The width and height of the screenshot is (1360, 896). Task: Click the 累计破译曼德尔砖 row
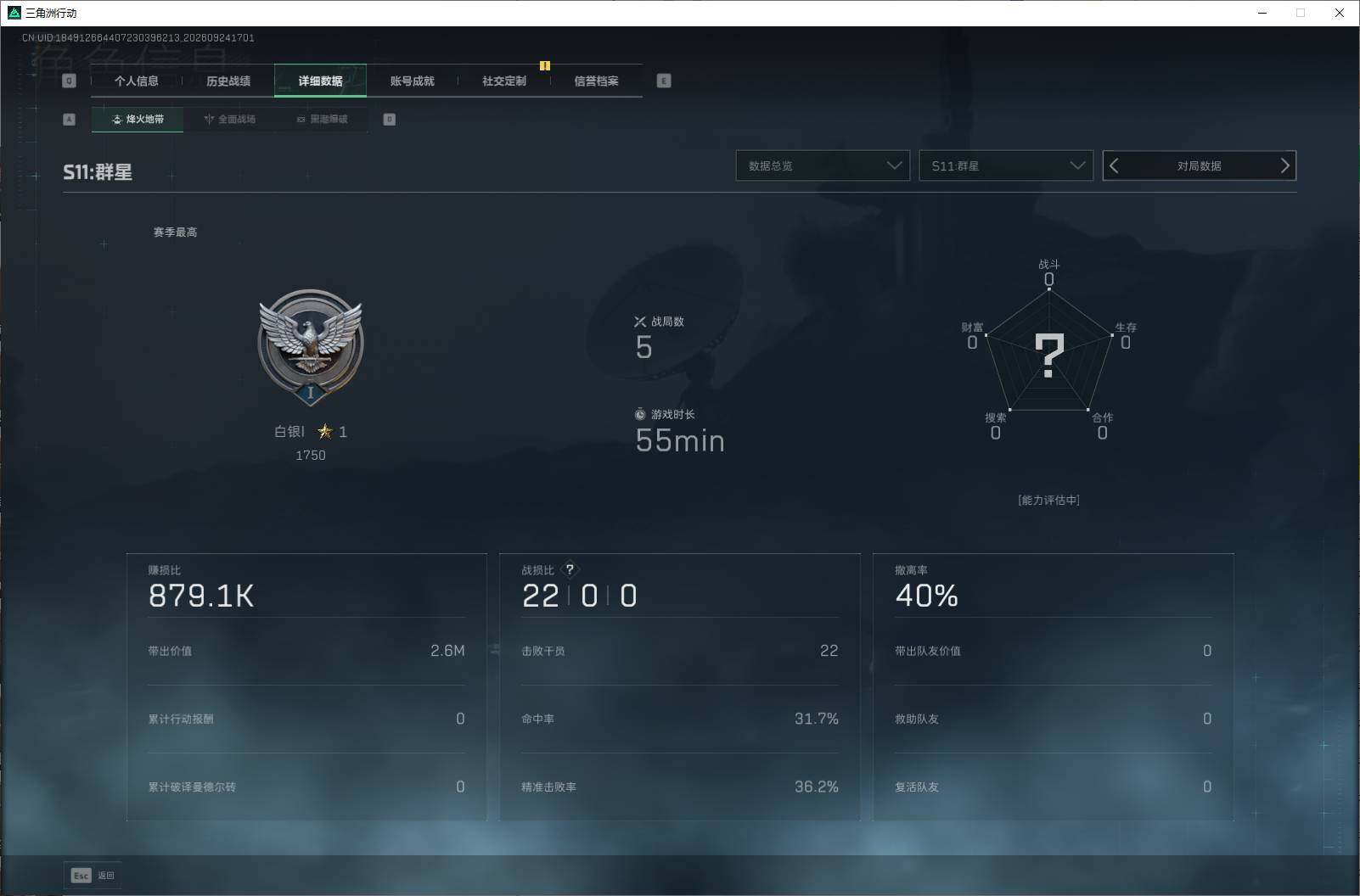pos(306,787)
